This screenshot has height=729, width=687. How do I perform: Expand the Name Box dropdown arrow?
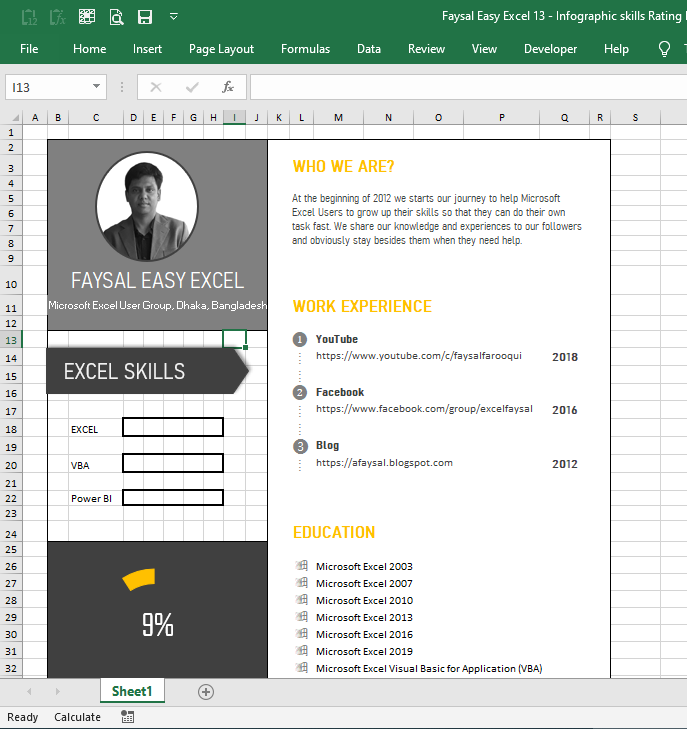(x=96, y=86)
